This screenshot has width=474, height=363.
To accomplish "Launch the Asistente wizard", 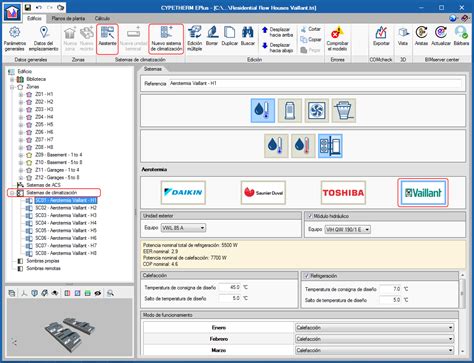I will [x=107, y=39].
